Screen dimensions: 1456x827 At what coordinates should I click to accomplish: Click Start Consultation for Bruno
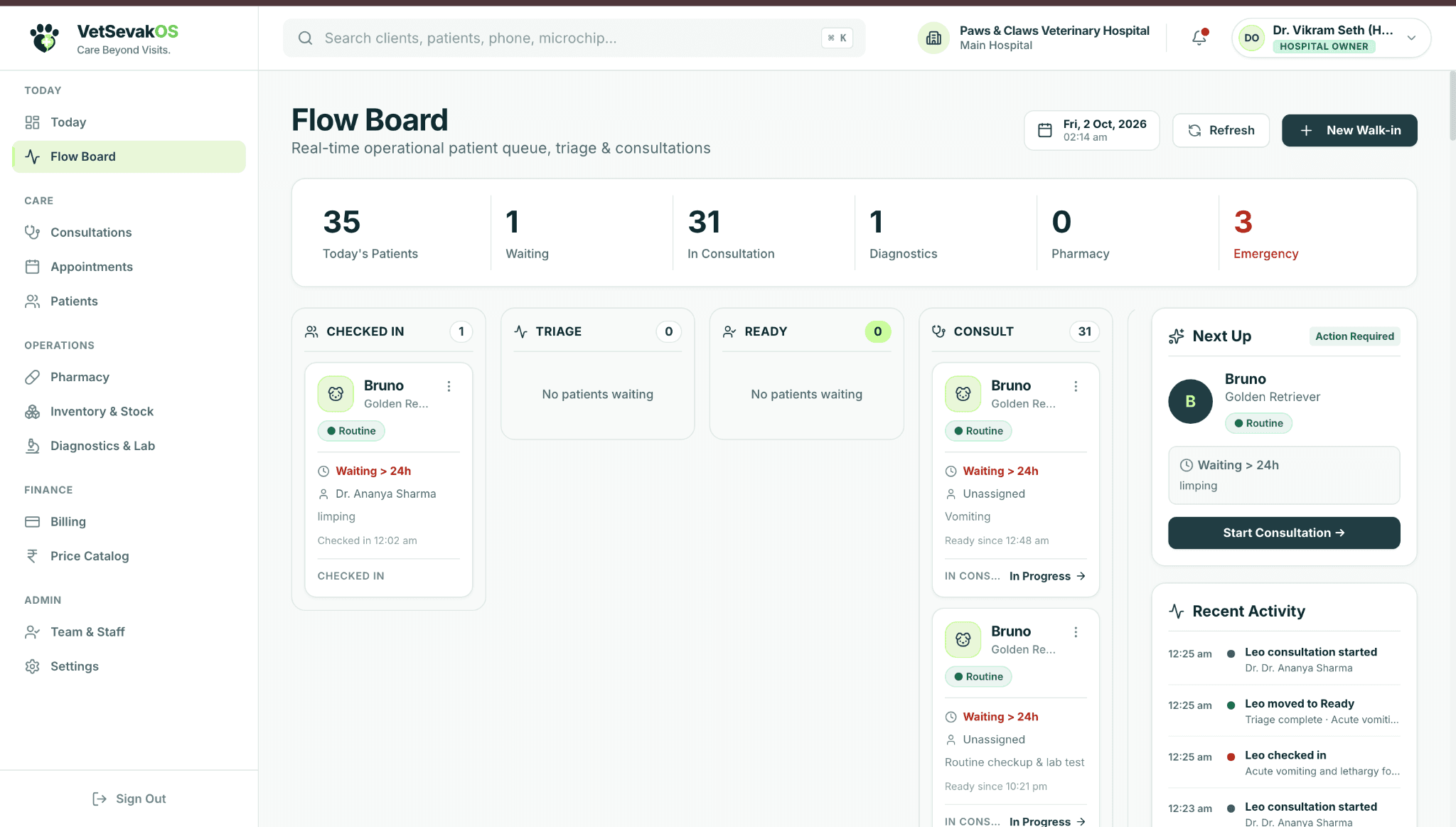(x=1284, y=533)
